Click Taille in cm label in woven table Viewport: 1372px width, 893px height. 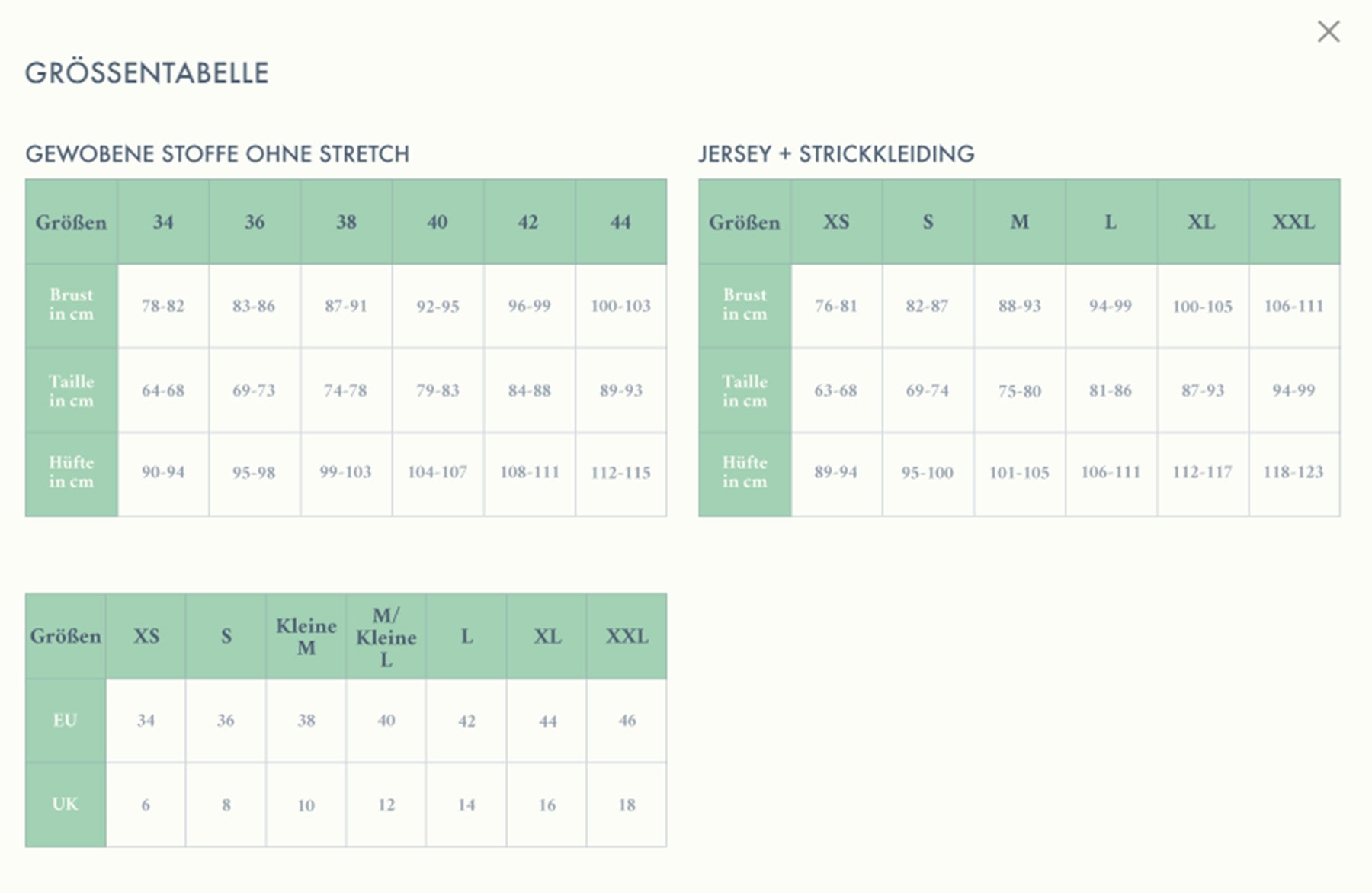click(x=72, y=390)
